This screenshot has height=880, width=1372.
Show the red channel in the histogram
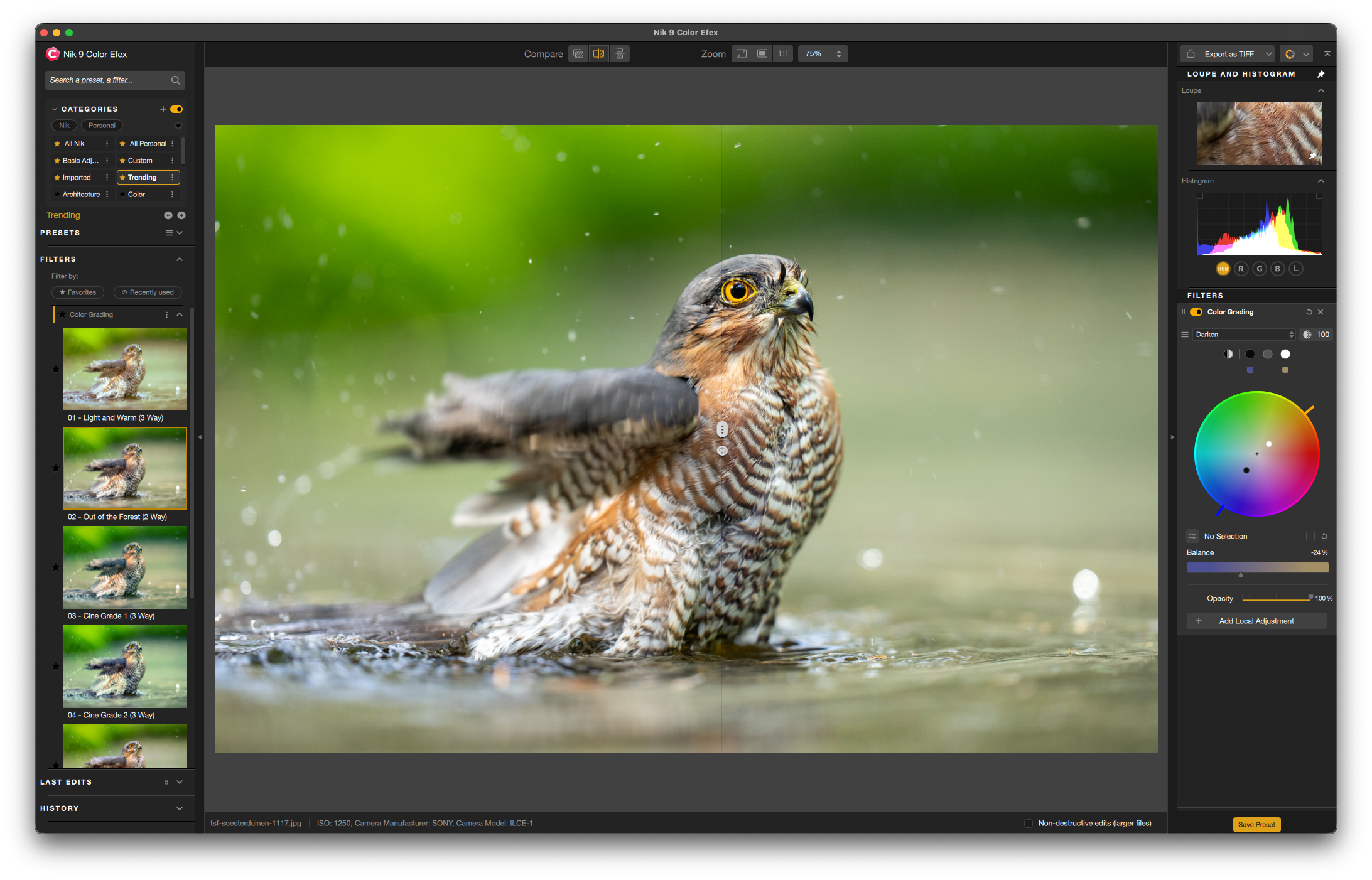(1241, 268)
